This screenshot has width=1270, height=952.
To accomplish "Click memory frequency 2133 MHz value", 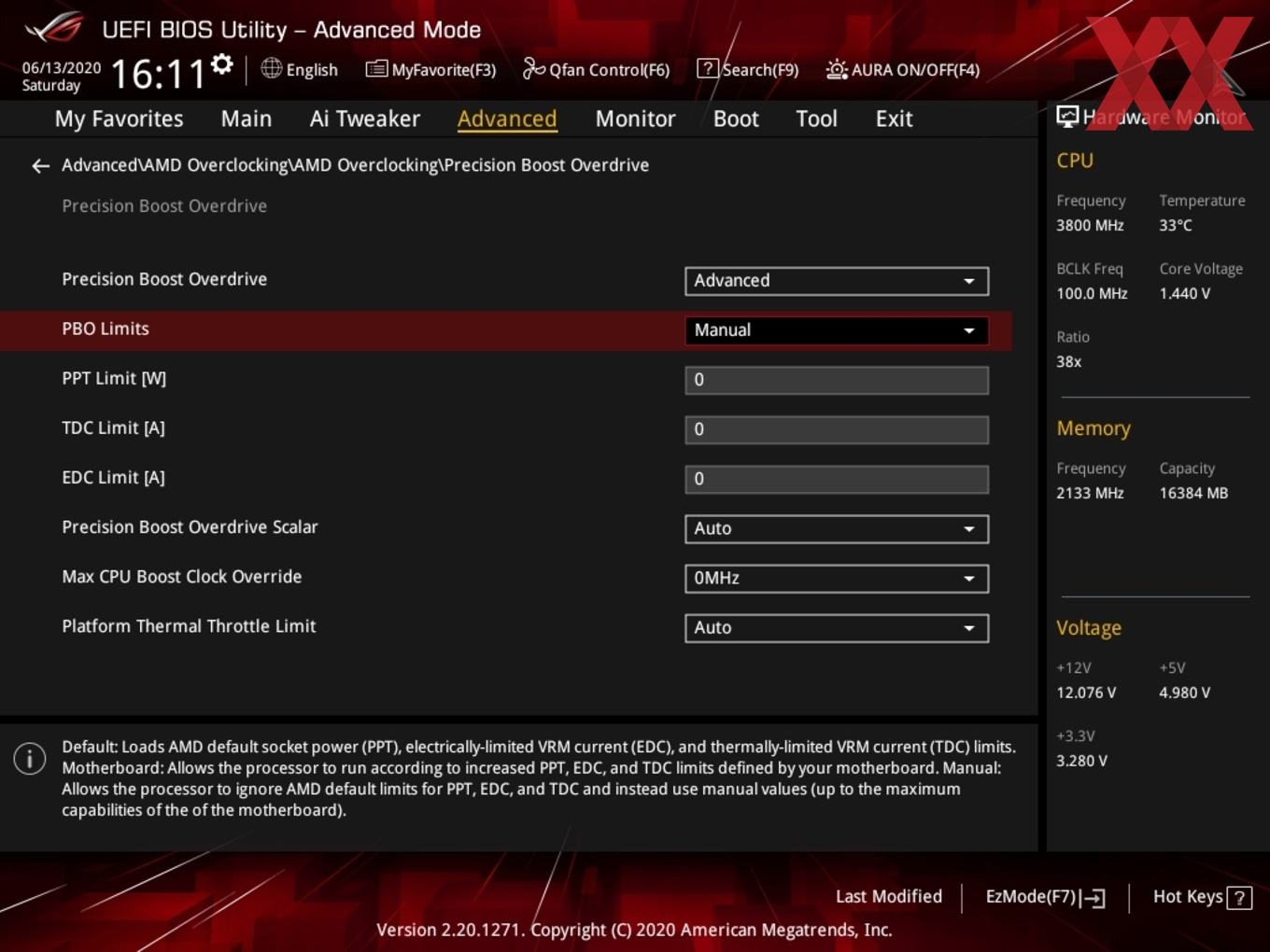I will (1090, 494).
